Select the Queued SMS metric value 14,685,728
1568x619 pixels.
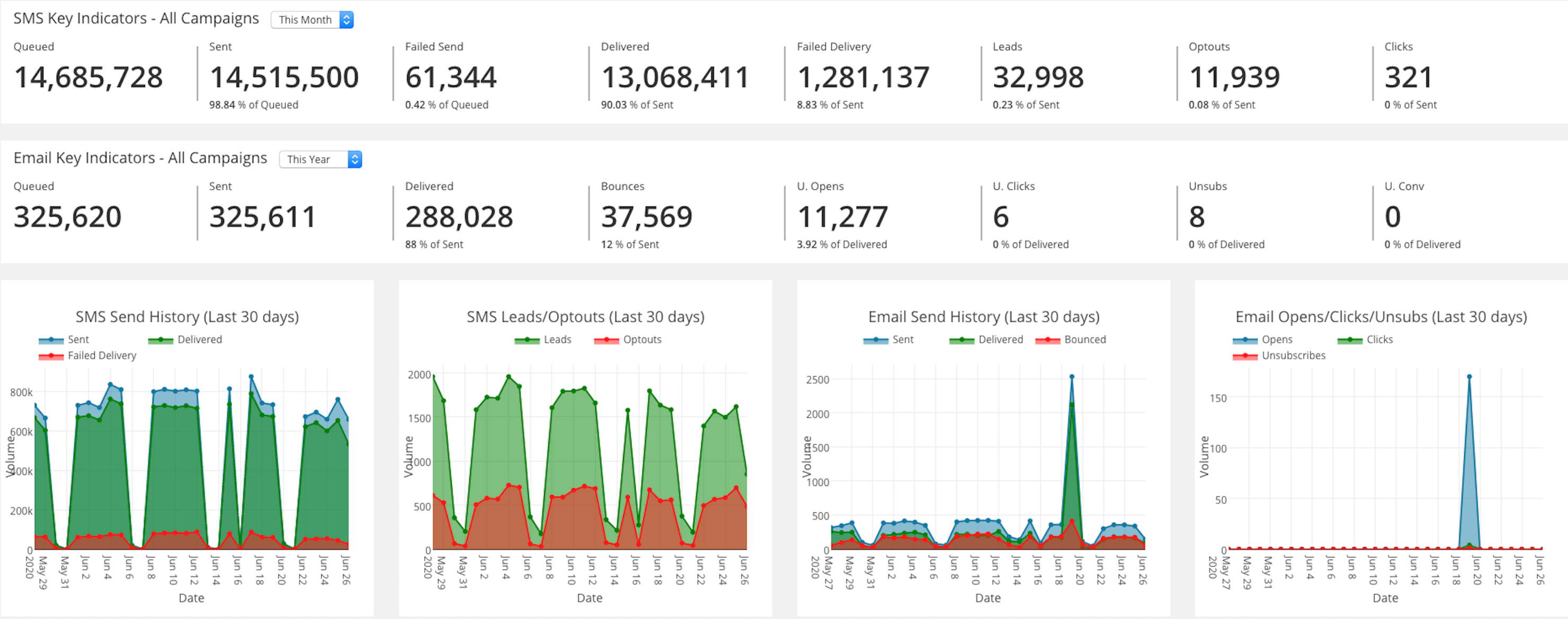pyautogui.click(x=88, y=77)
